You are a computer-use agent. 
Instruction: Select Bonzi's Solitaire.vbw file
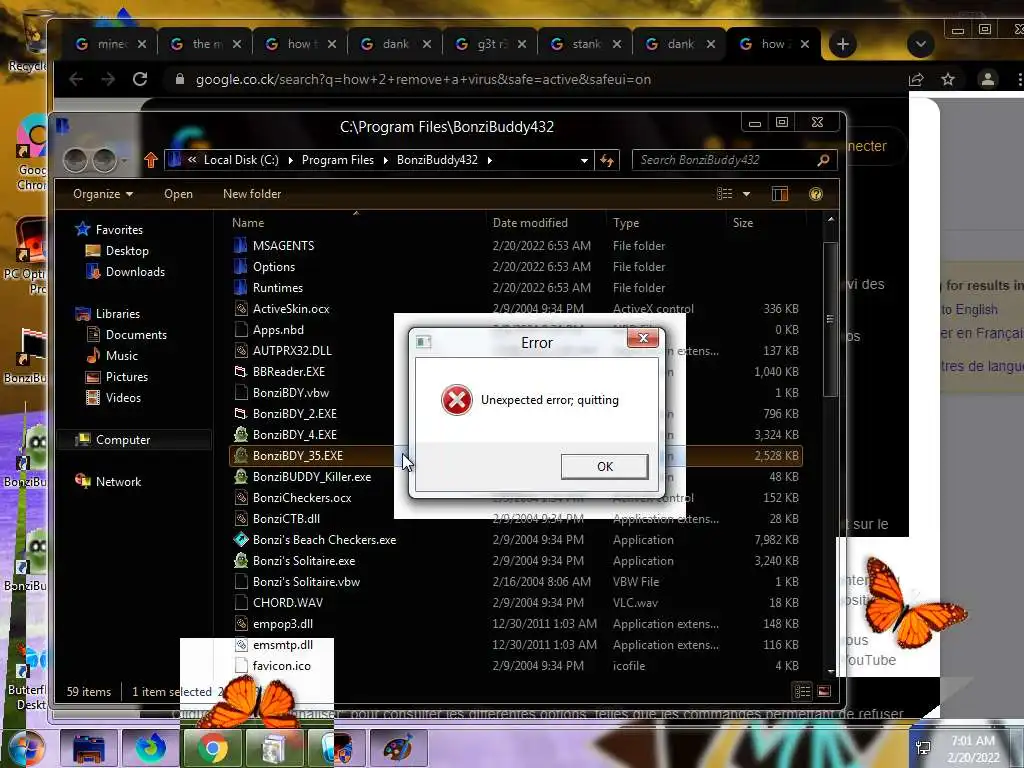(x=306, y=582)
